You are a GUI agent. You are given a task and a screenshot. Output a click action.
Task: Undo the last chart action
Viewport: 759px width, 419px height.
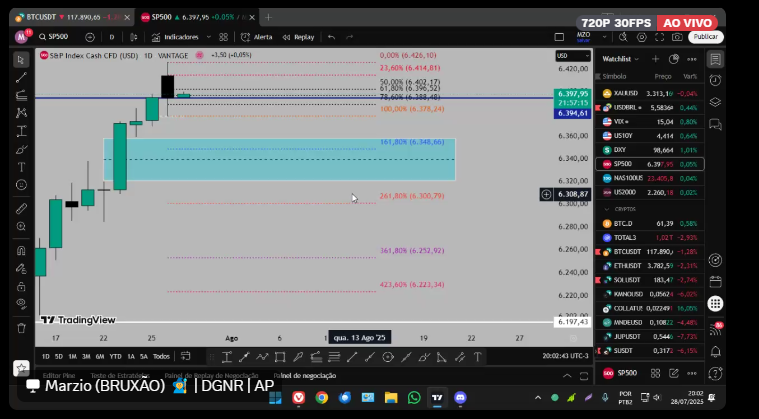point(331,37)
